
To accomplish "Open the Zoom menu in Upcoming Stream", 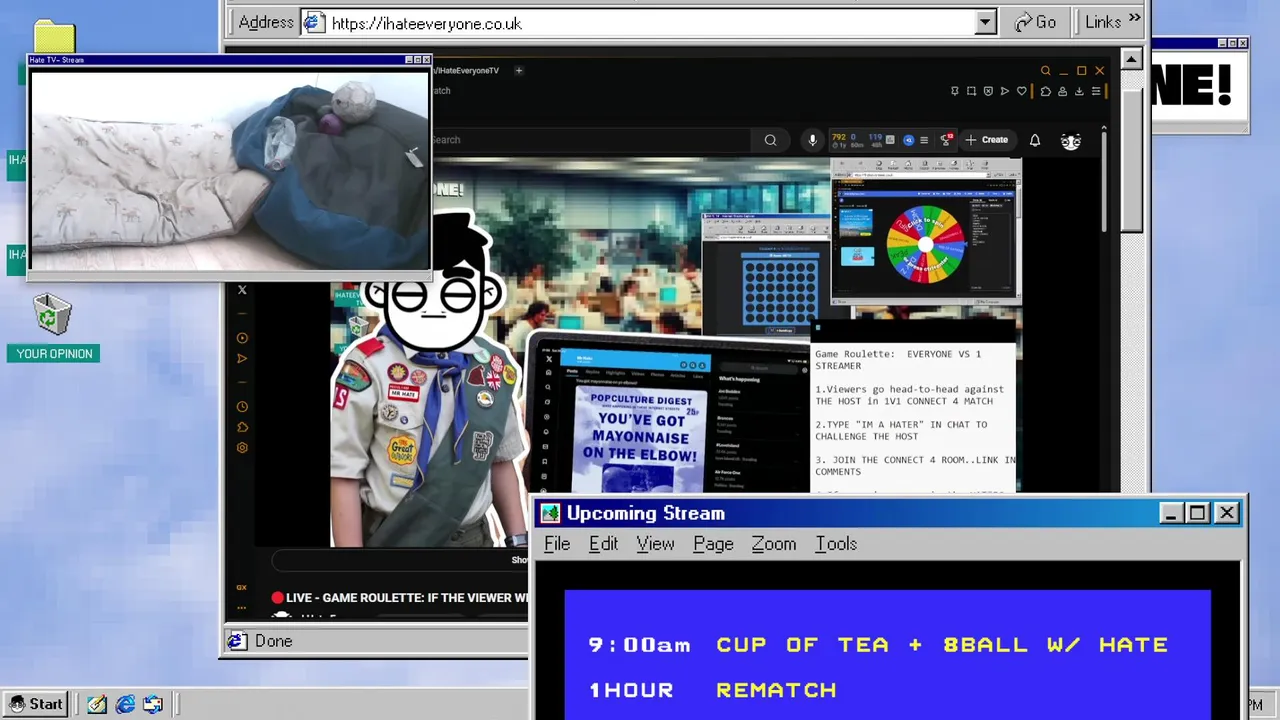I will point(774,544).
